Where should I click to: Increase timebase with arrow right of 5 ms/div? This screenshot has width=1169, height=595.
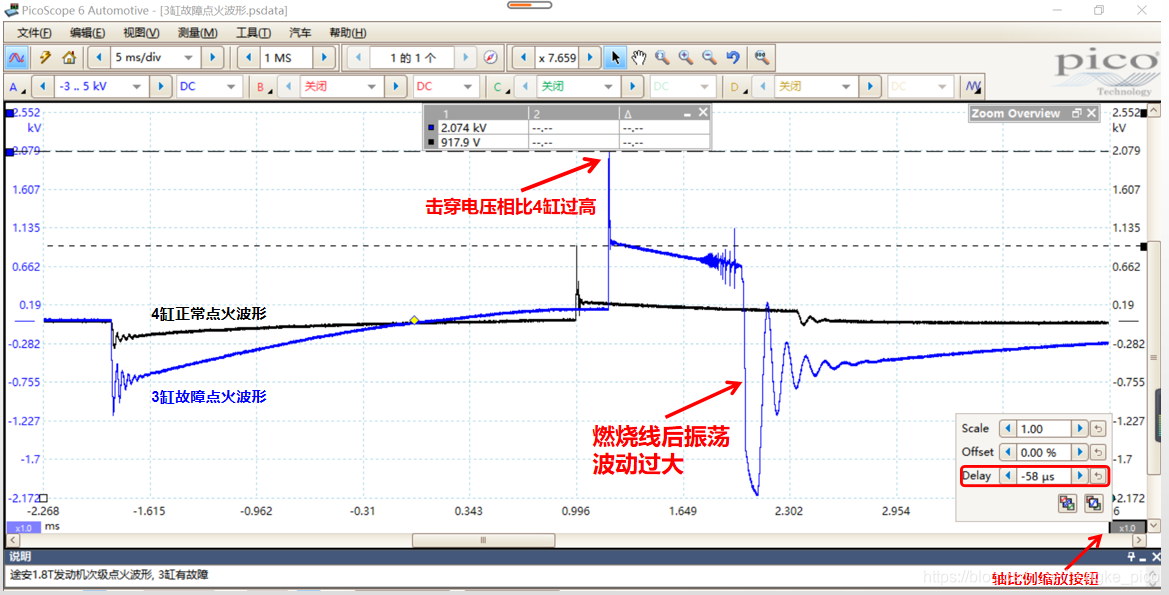pyautogui.click(x=212, y=57)
